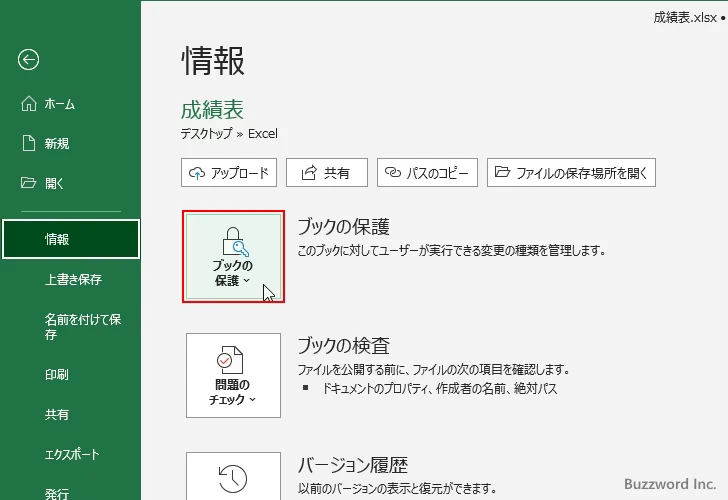Viewport: 728px width, 500px height.
Task: Click text ドキュメントのプロパティ、作成者の名前、絶対パス
Action: (440, 389)
